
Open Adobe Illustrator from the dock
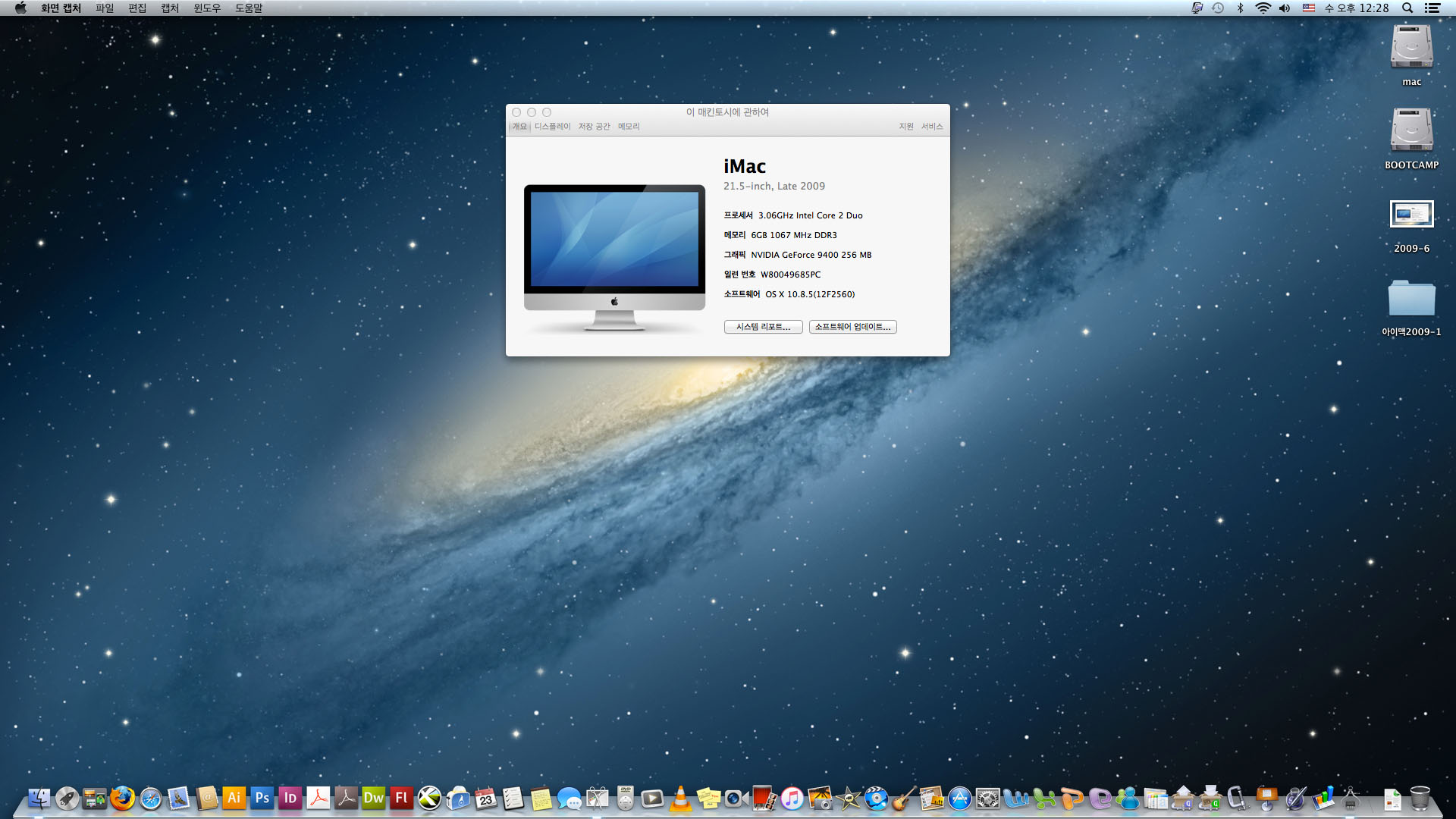coord(234,798)
